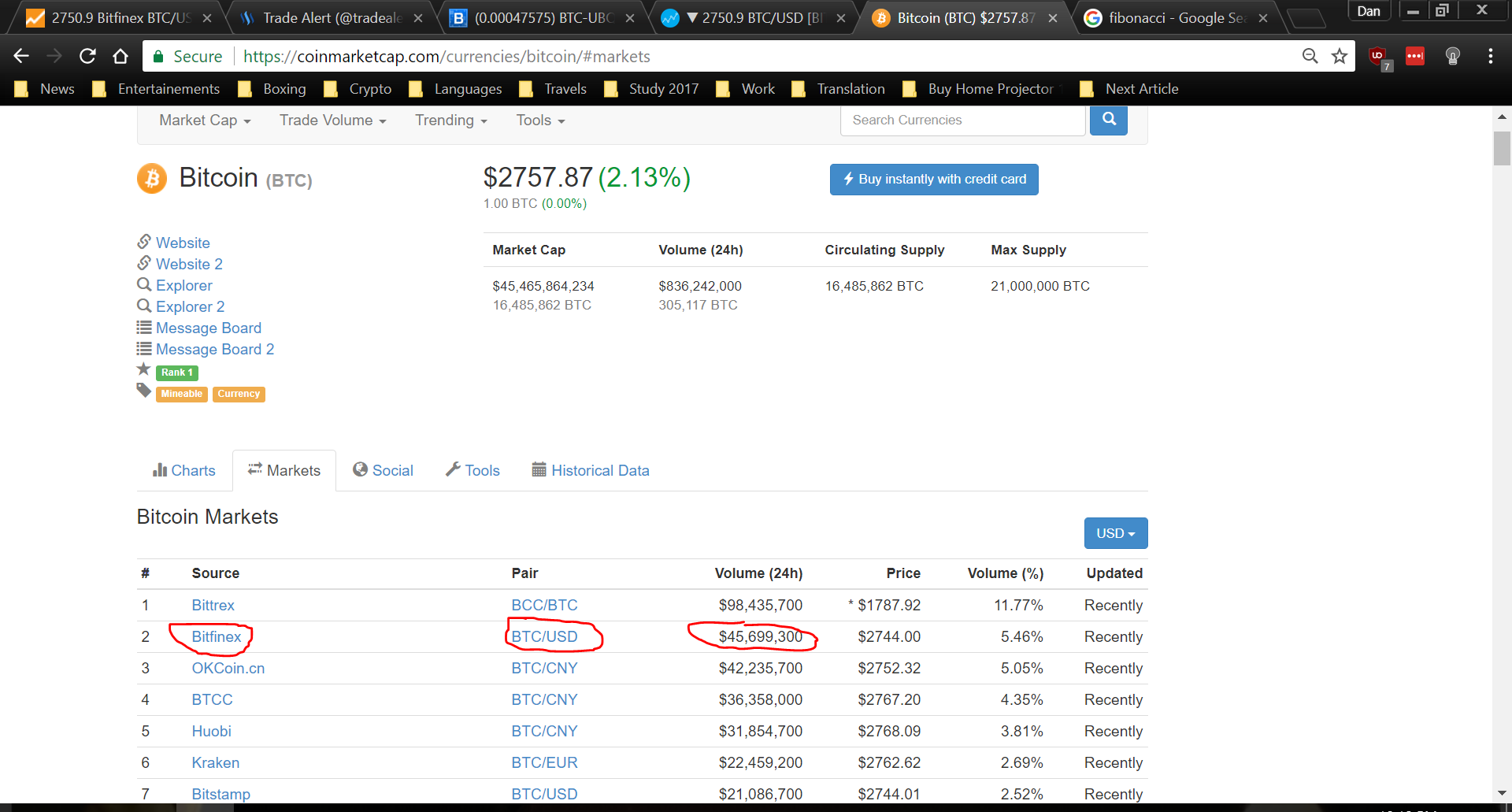Open the Crypto bookmark folder

pos(358,89)
